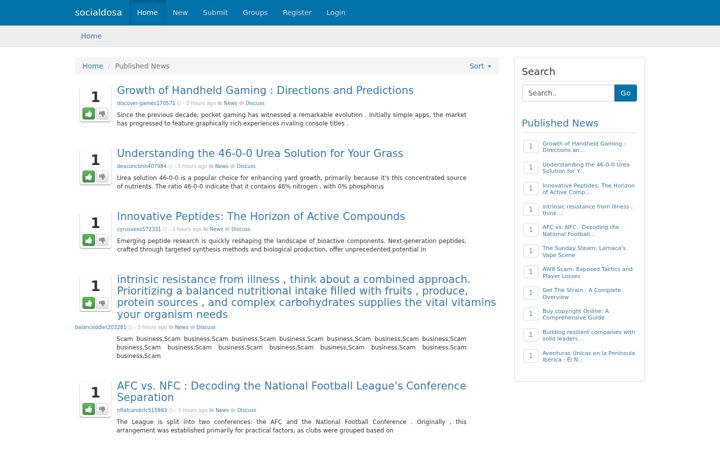Upvote the Growth of Handheld Gaming story
Screen dimensions: 720x450
tap(89, 113)
